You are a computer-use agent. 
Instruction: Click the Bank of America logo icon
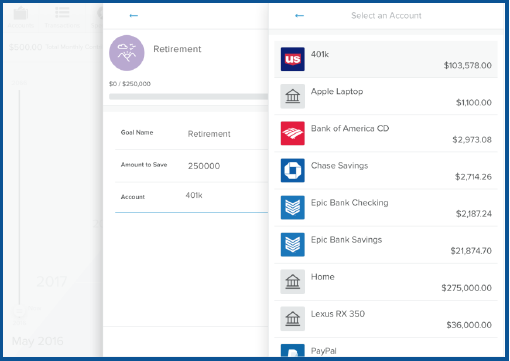coord(292,133)
